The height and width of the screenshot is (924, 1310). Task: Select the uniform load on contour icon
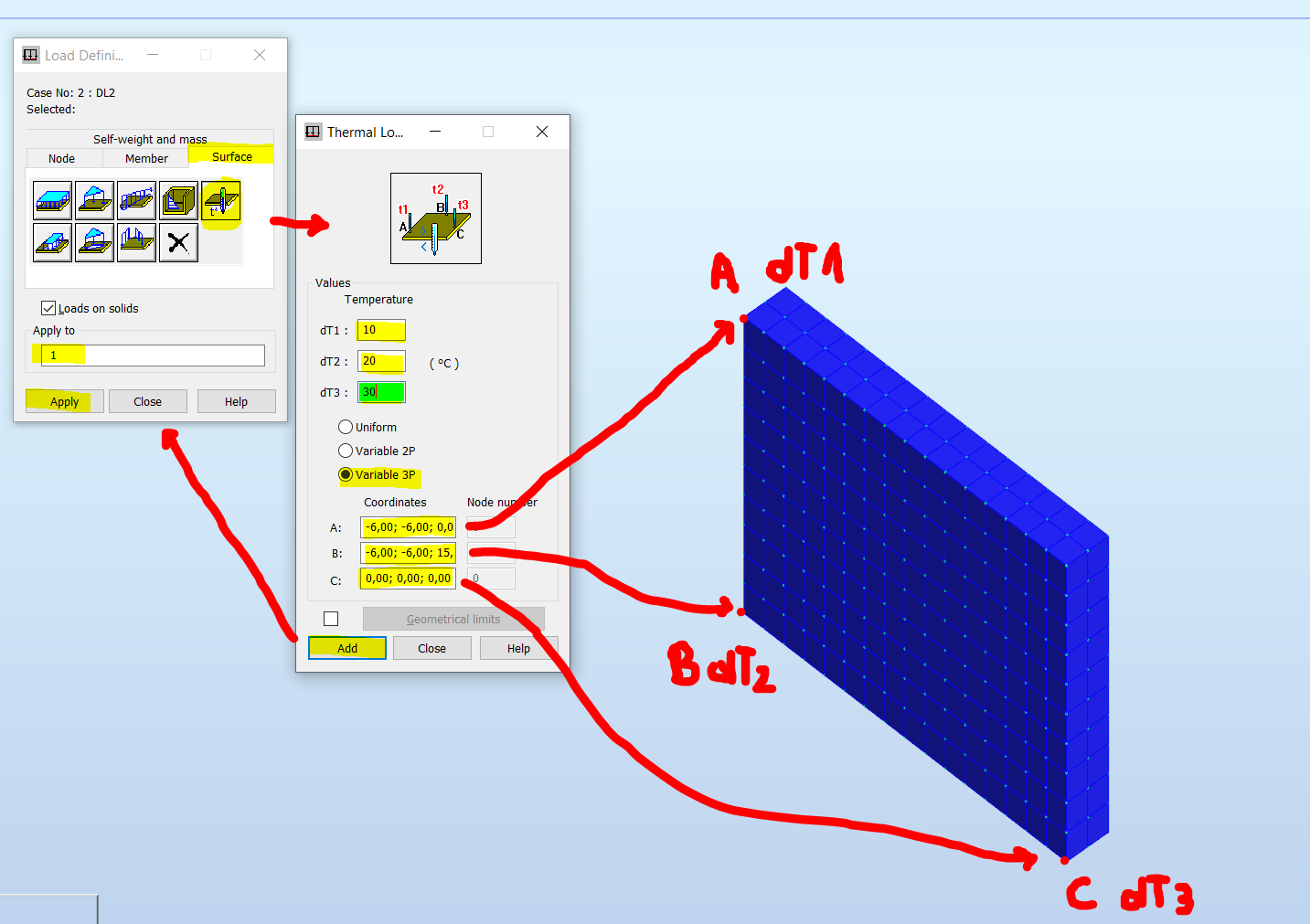click(52, 242)
